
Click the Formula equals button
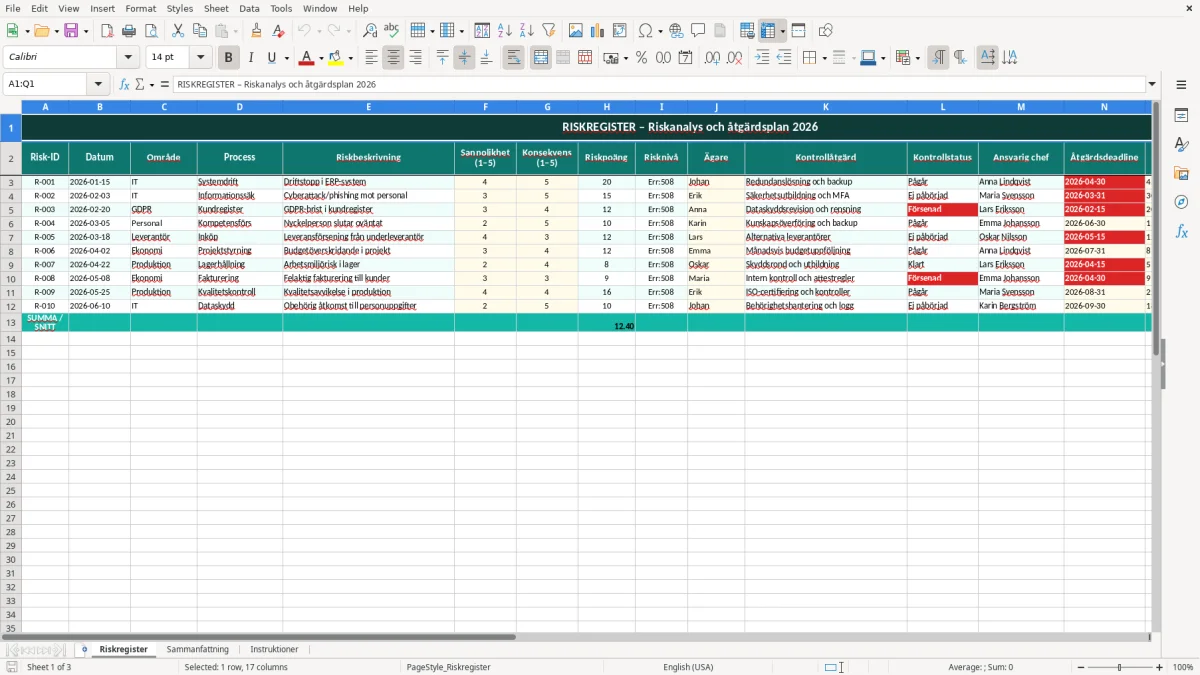[x=165, y=84]
